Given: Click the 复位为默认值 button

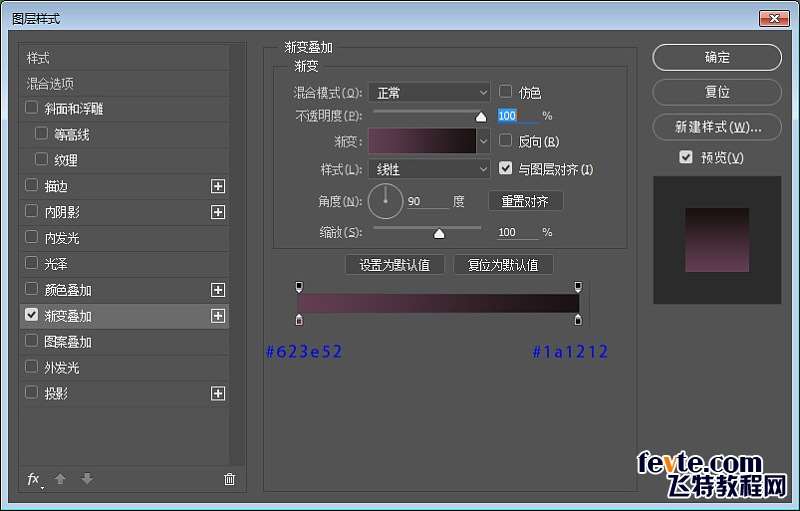Looking at the screenshot, I should (x=503, y=265).
